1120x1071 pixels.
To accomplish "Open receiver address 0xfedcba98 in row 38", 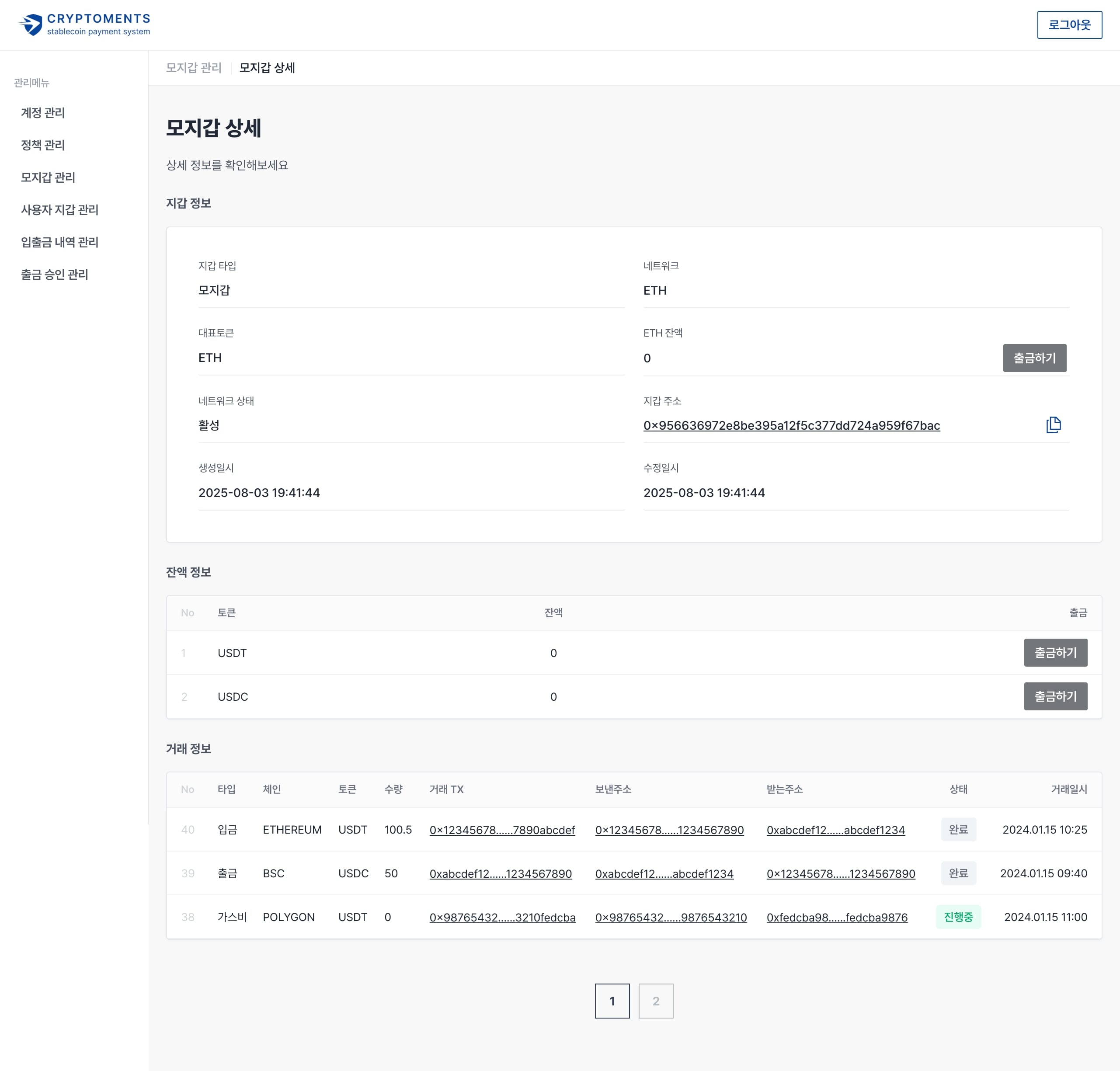I will 837,918.
